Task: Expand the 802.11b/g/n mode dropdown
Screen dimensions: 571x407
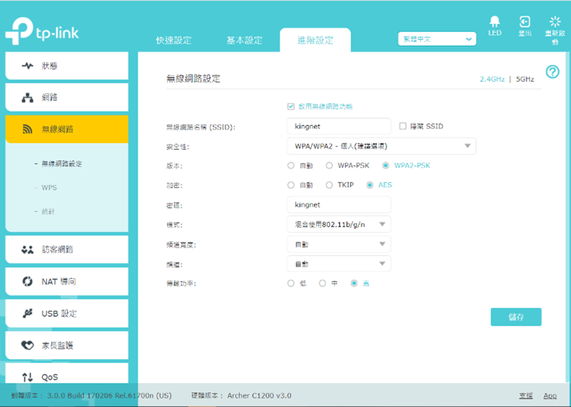Action: pos(339,224)
